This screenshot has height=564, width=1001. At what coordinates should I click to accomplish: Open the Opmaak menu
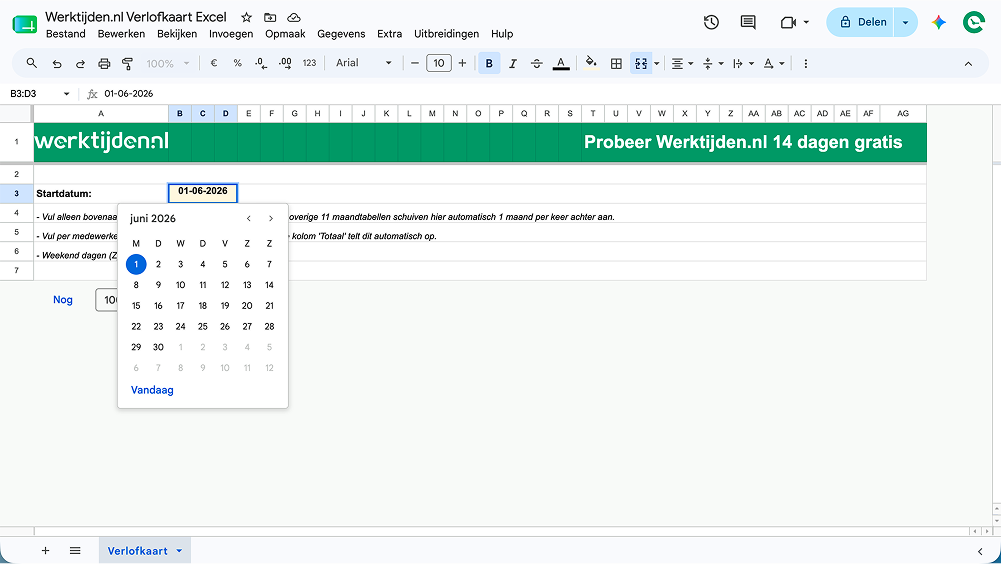(x=285, y=34)
